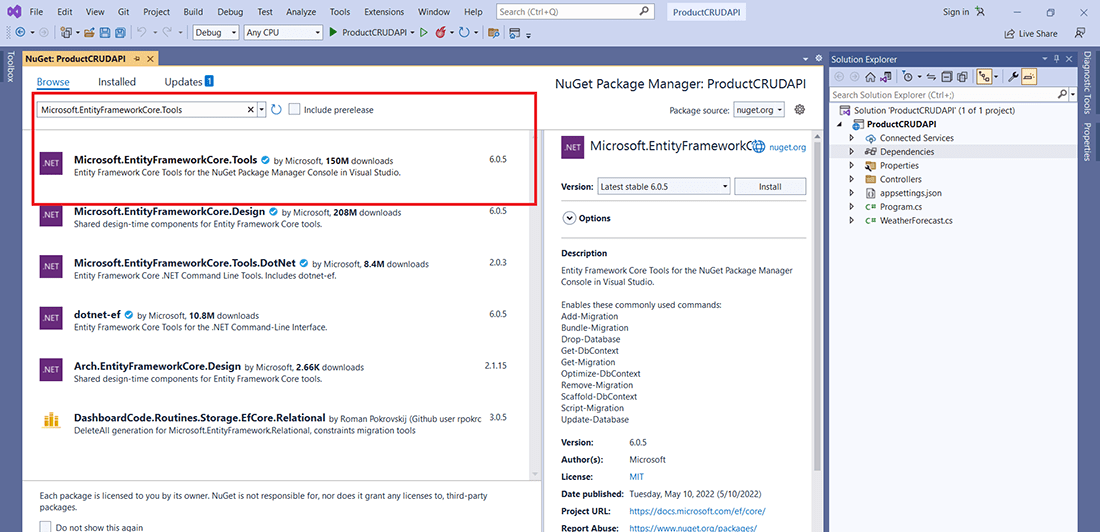This screenshot has height=532, width=1100.
Task: Close the NuGet: ProductCRUDAPI tab
Action: click(x=150, y=59)
